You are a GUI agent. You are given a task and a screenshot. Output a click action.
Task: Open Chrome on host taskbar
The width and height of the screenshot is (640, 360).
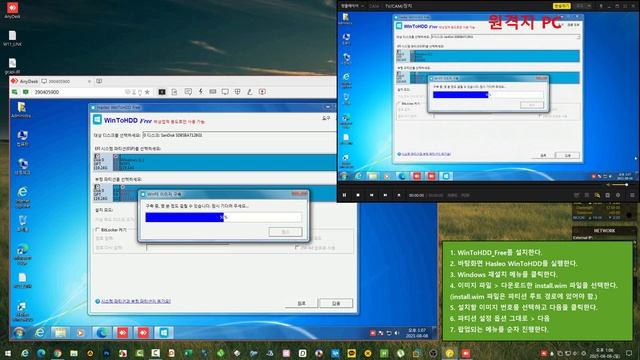point(57,353)
